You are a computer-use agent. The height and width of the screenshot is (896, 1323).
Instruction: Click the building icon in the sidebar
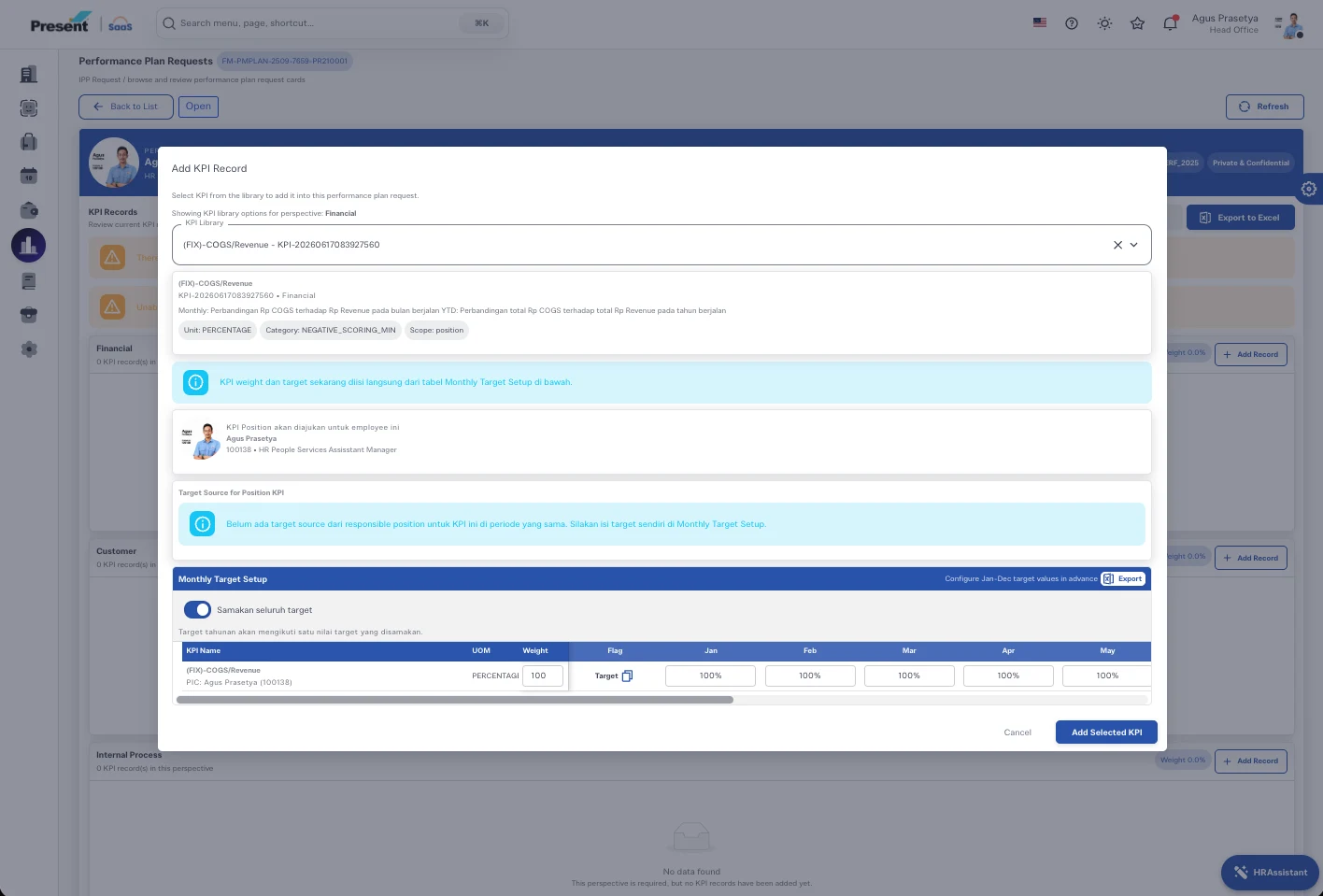pyautogui.click(x=29, y=74)
